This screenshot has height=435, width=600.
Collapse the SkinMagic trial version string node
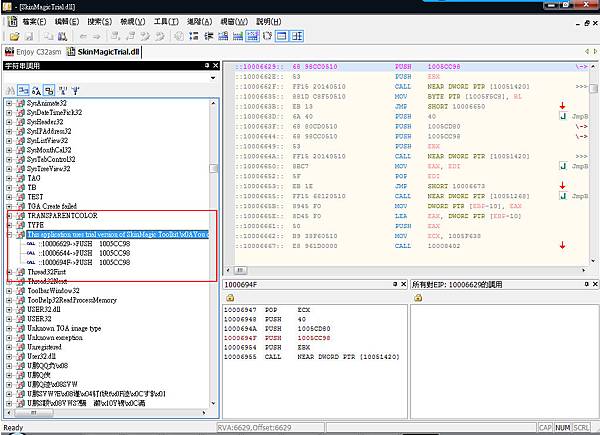(11, 235)
